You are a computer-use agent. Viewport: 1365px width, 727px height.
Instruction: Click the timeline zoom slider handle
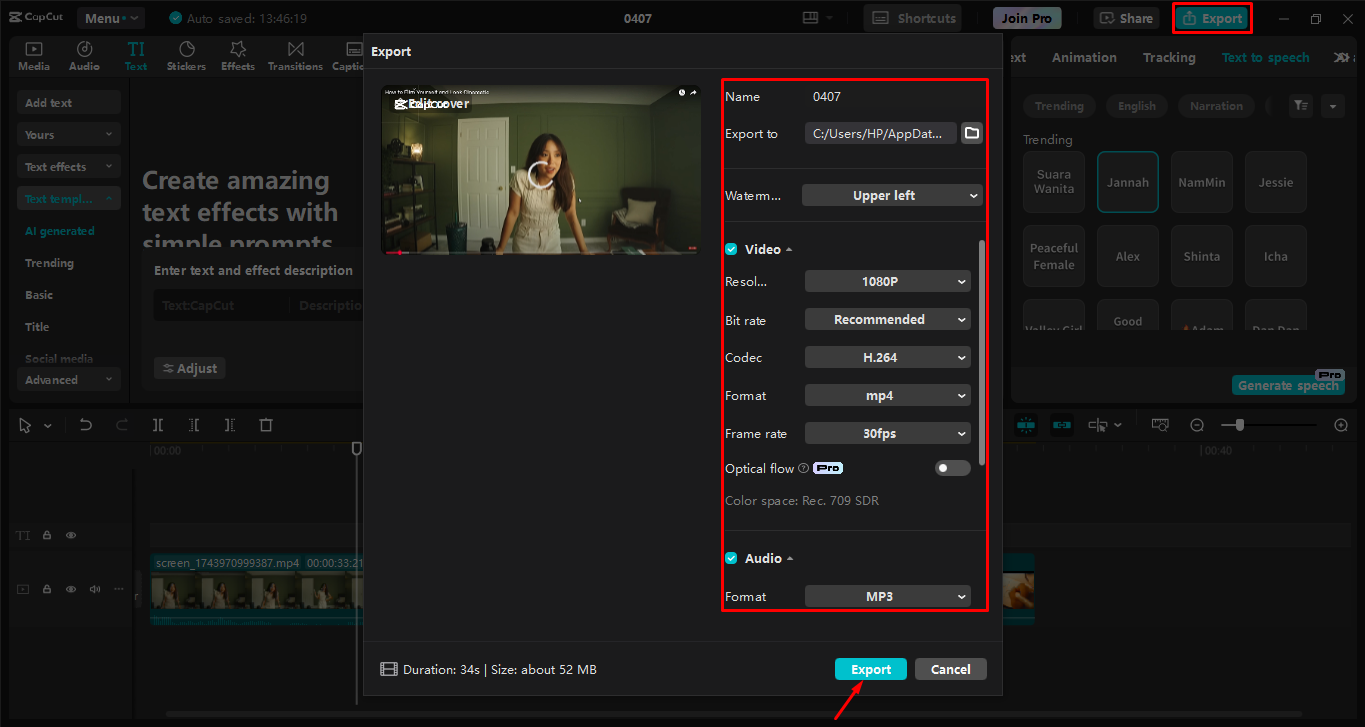(1240, 425)
